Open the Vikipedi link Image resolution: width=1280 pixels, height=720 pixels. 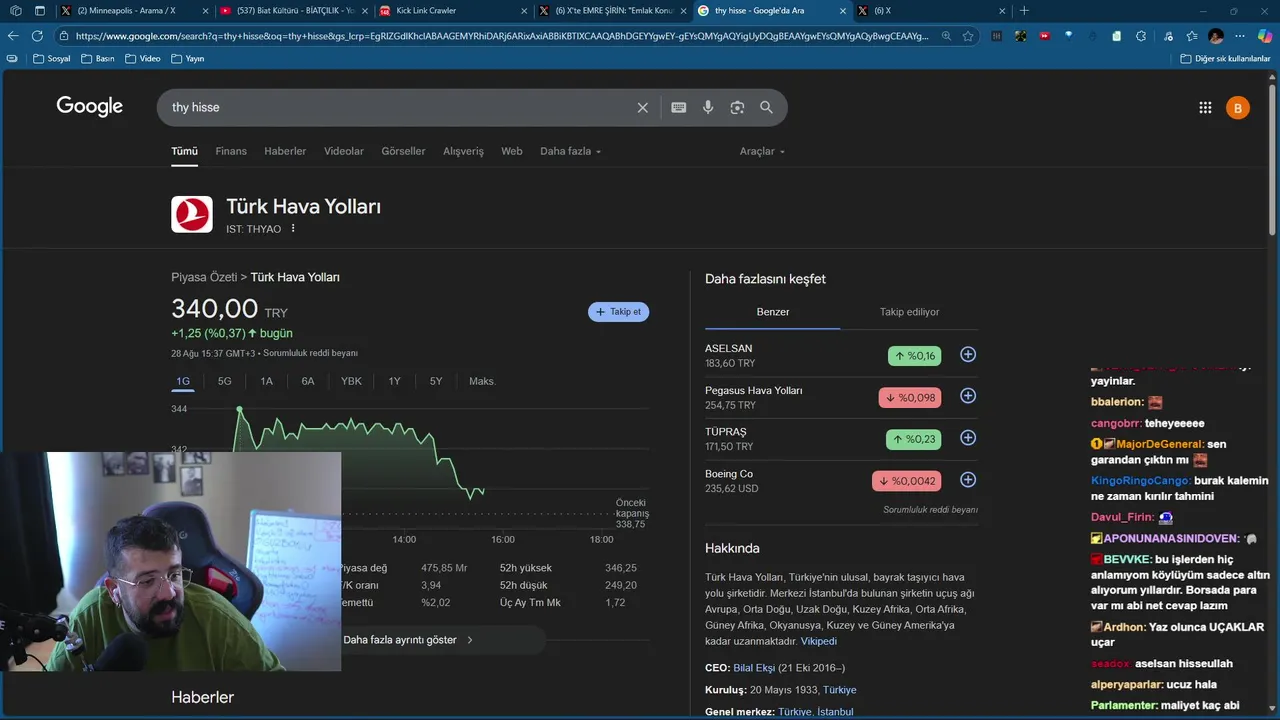click(x=819, y=641)
